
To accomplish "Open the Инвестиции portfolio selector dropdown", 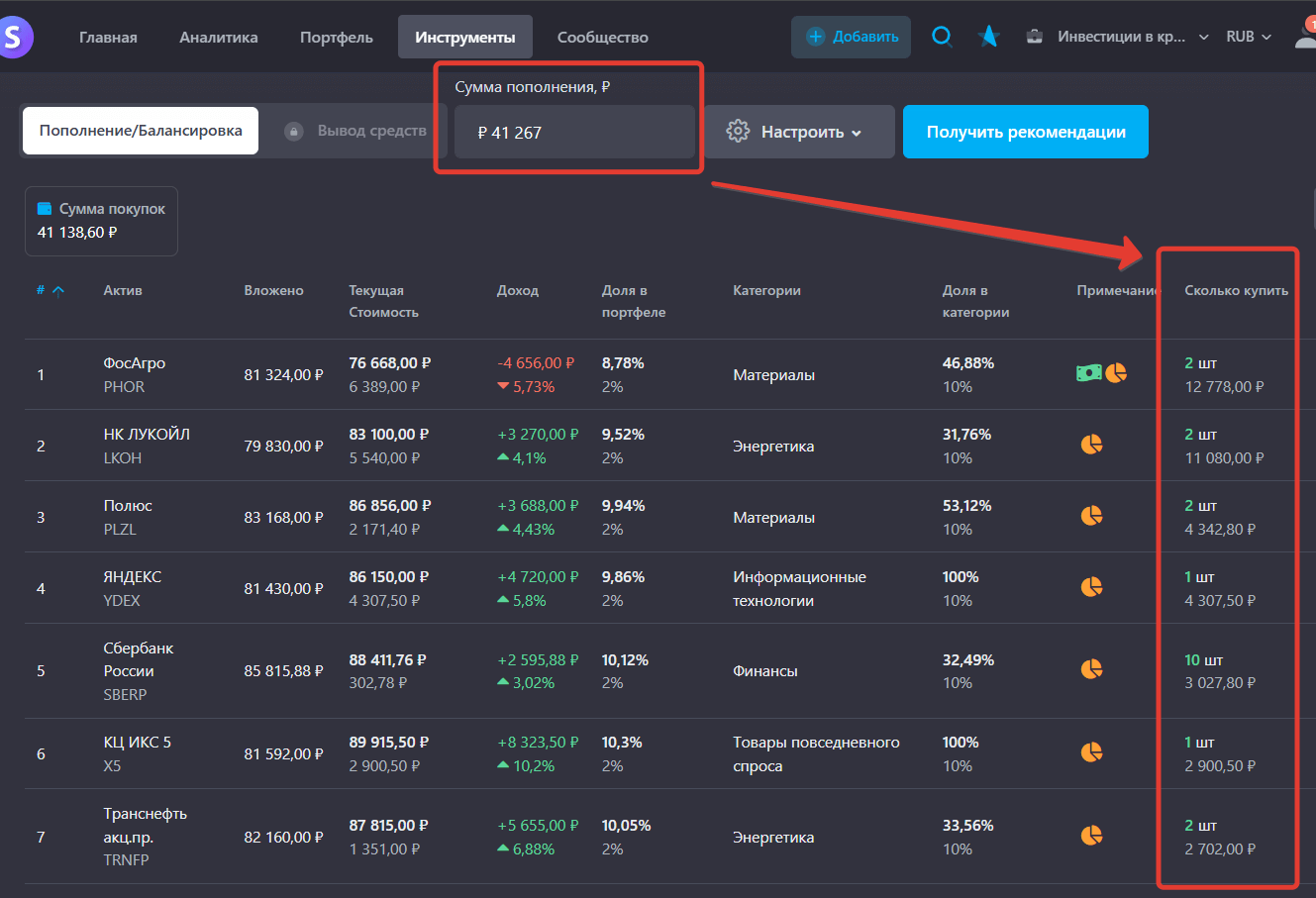I will point(1118,37).
